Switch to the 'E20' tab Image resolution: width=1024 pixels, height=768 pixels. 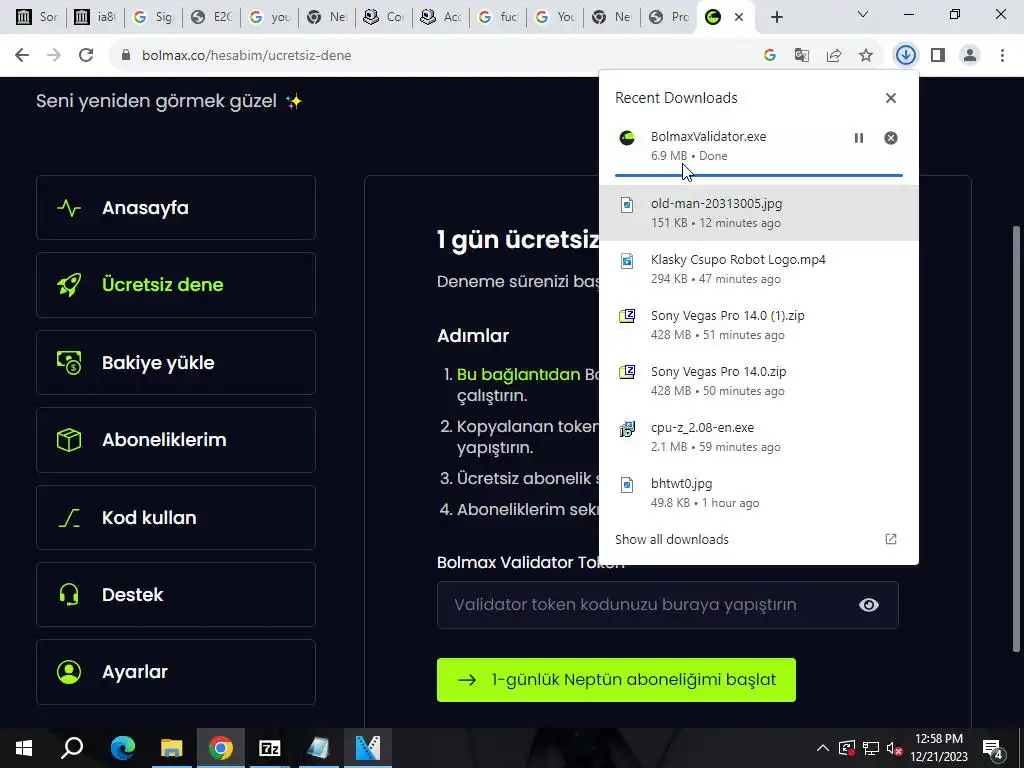[212, 17]
